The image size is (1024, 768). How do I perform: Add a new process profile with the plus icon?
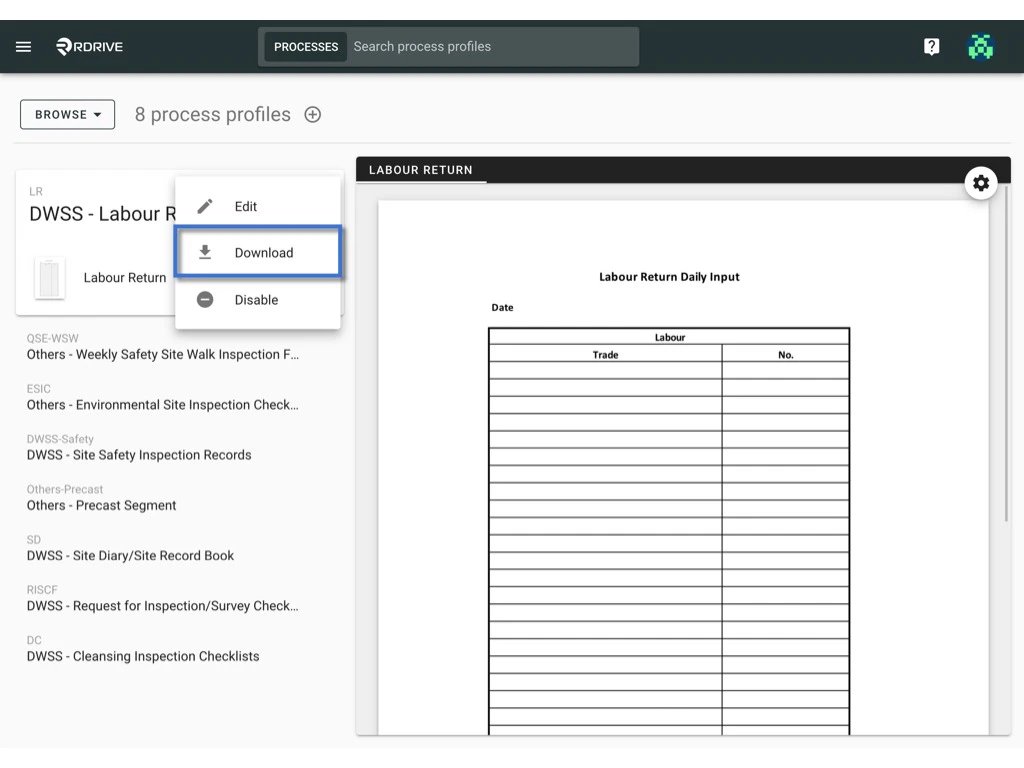click(312, 114)
